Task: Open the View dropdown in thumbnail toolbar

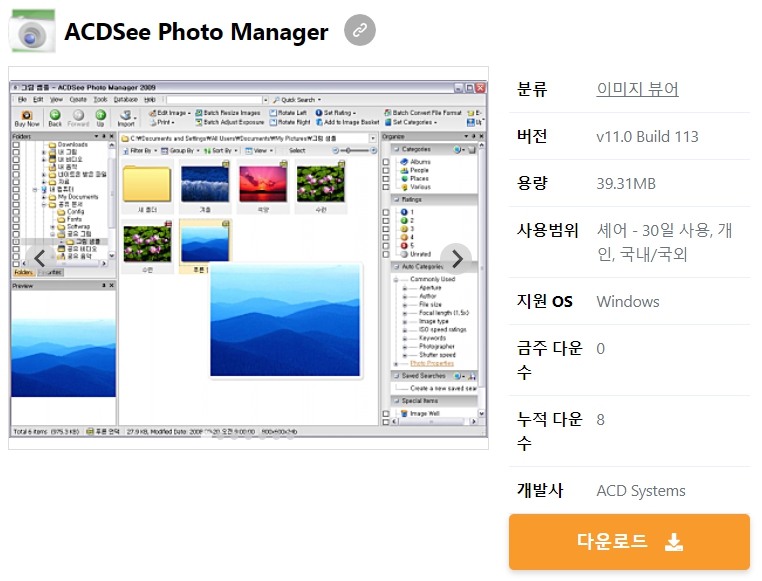Action: (x=259, y=151)
